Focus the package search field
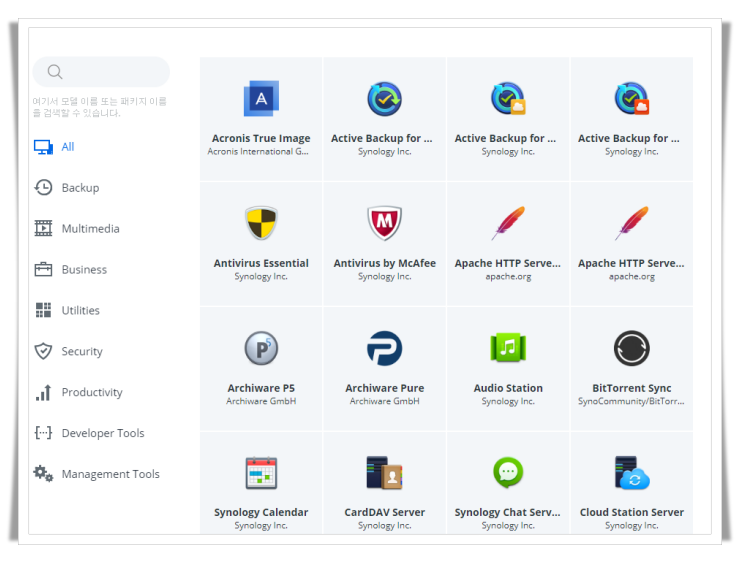740x563 pixels. tap(101, 72)
